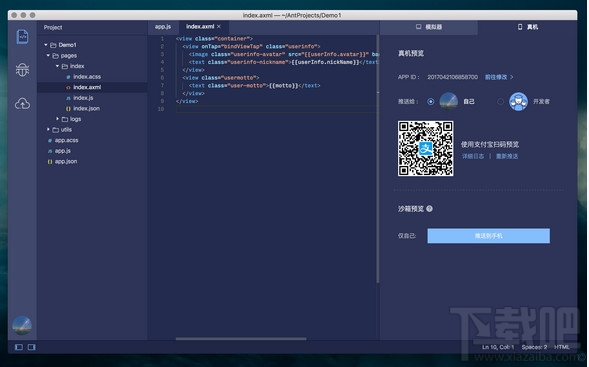The width and height of the screenshot is (589, 367).
Task: Click the sandbox preview help icon
Action: (x=430, y=209)
